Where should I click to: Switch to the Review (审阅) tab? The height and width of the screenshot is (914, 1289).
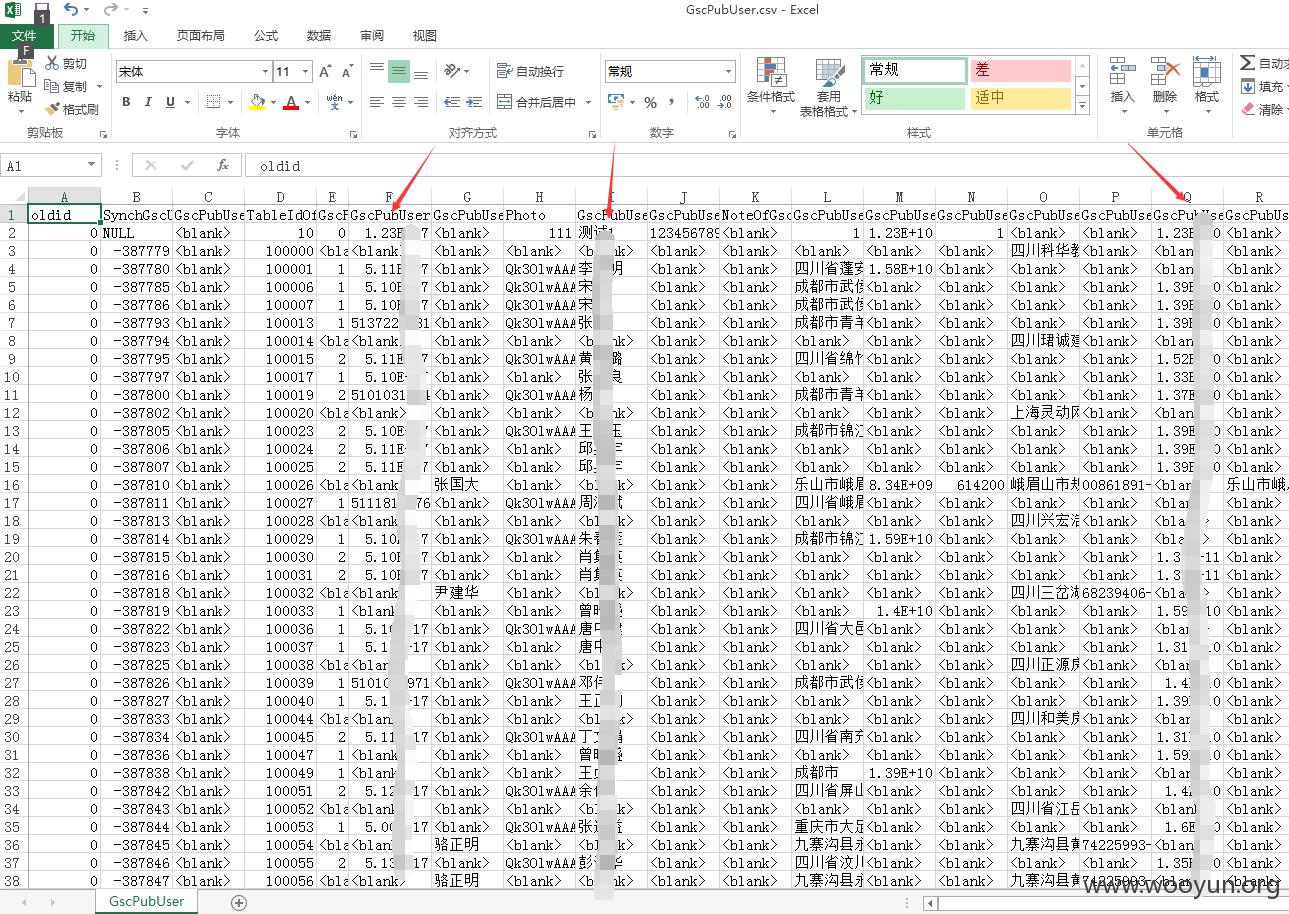tap(372, 36)
